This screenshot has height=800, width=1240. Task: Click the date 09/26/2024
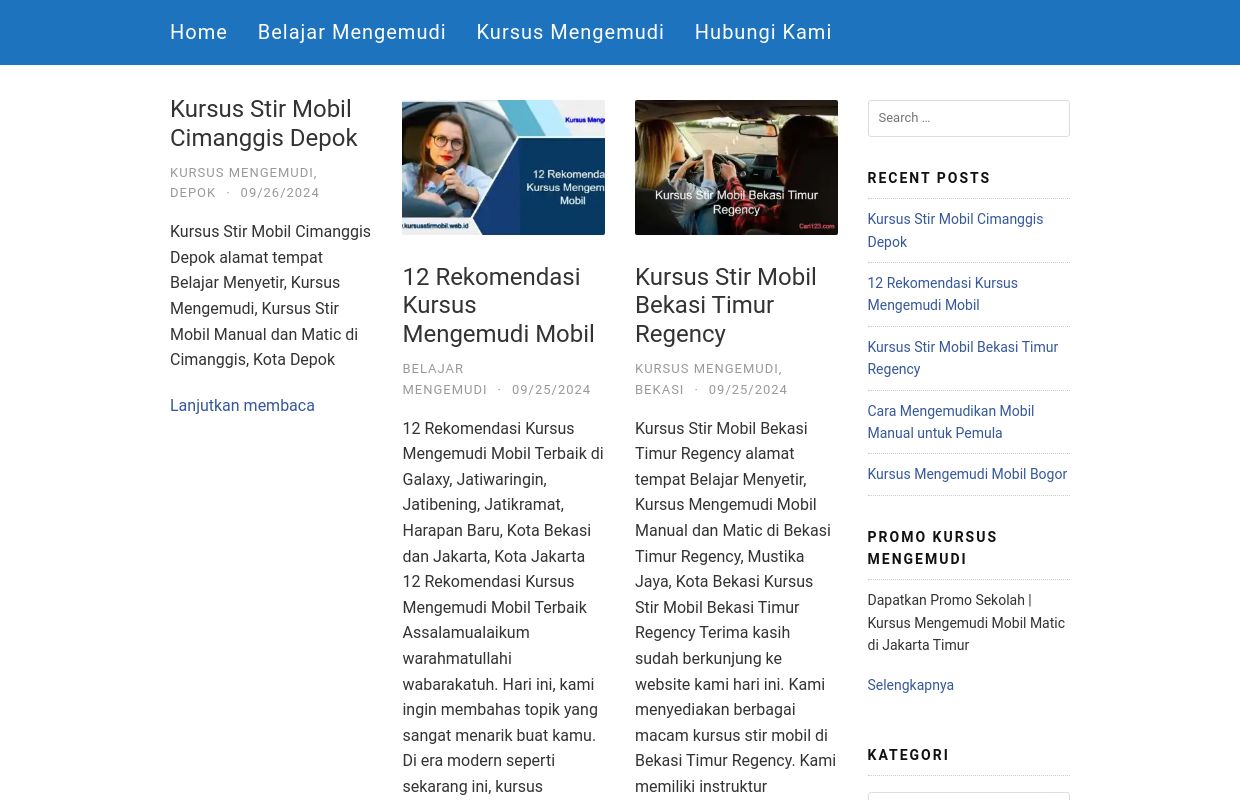[x=280, y=192]
